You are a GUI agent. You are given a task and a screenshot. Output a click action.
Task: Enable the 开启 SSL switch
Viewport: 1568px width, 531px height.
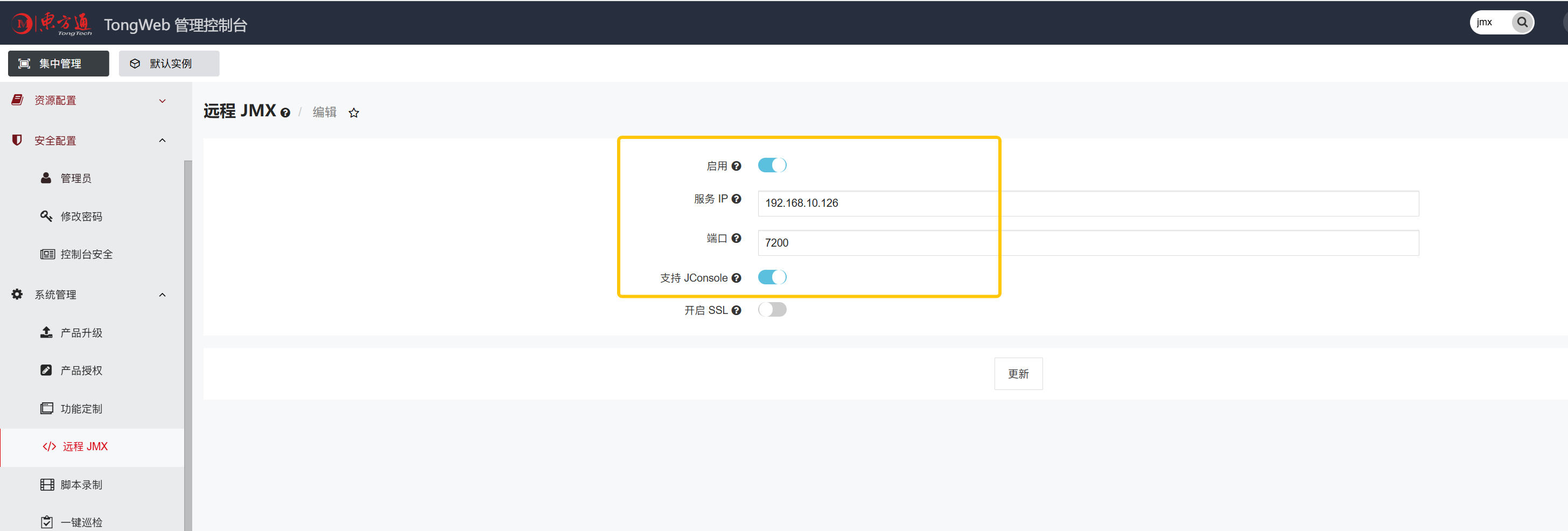[772, 309]
